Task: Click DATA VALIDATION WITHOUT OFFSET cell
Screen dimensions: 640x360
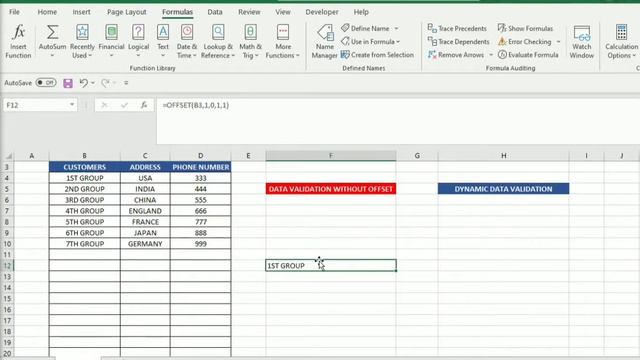Action: tap(331, 189)
